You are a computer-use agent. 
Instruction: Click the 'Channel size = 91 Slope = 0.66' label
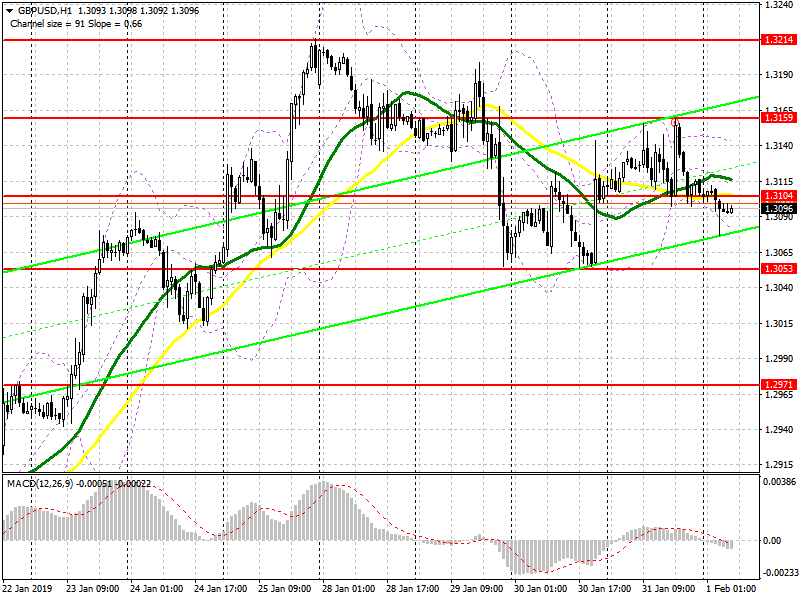point(76,24)
